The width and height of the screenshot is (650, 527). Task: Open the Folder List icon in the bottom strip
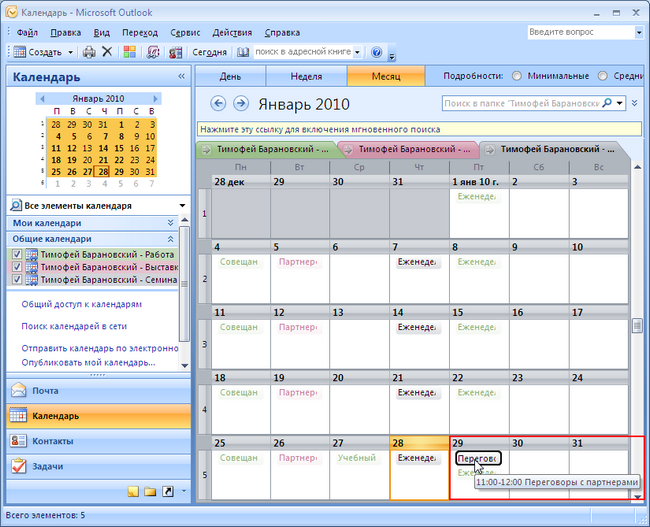tap(150, 492)
